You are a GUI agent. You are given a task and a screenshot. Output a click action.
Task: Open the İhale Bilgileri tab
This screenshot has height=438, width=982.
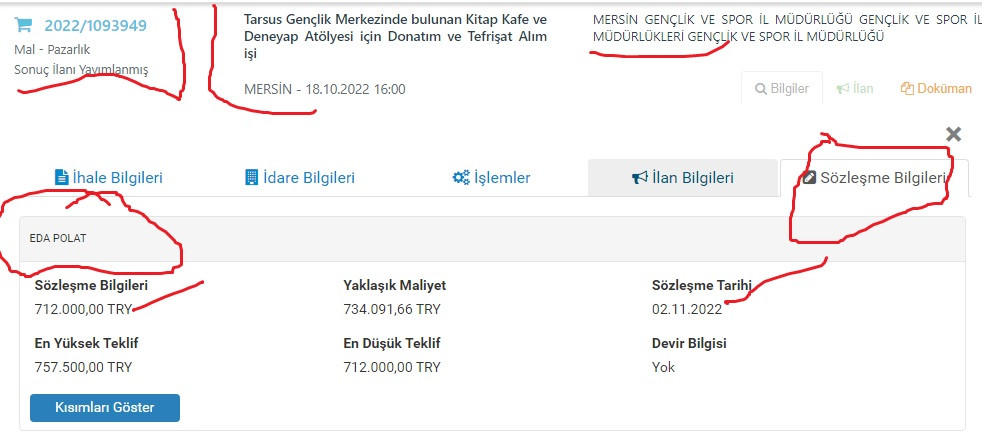point(109,178)
